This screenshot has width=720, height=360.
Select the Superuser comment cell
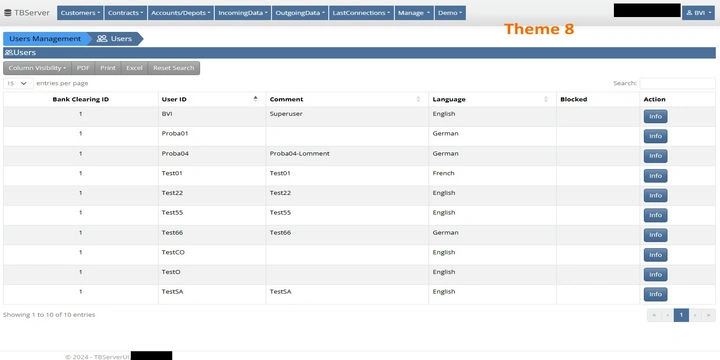tap(347, 117)
